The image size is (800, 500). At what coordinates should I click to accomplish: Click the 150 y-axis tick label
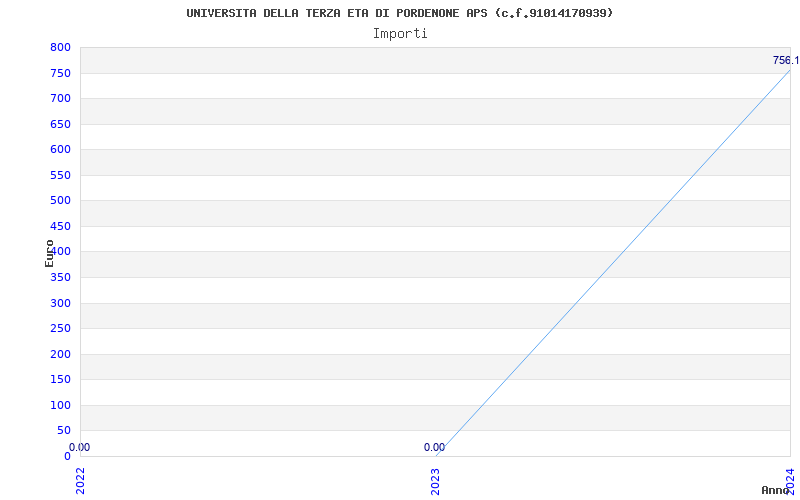(60, 380)
